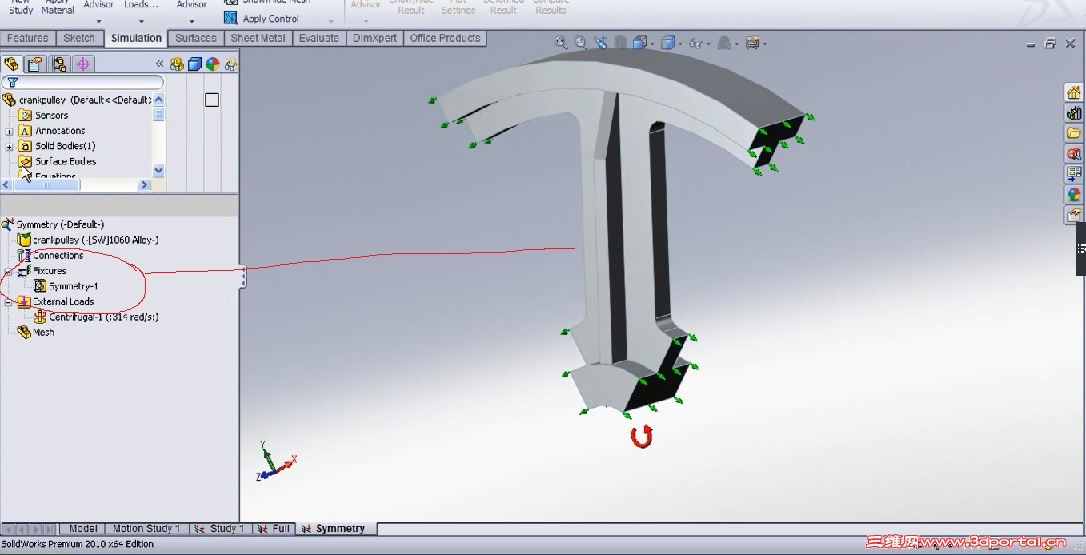Collapse the Fixtures node

coord(8,271)
